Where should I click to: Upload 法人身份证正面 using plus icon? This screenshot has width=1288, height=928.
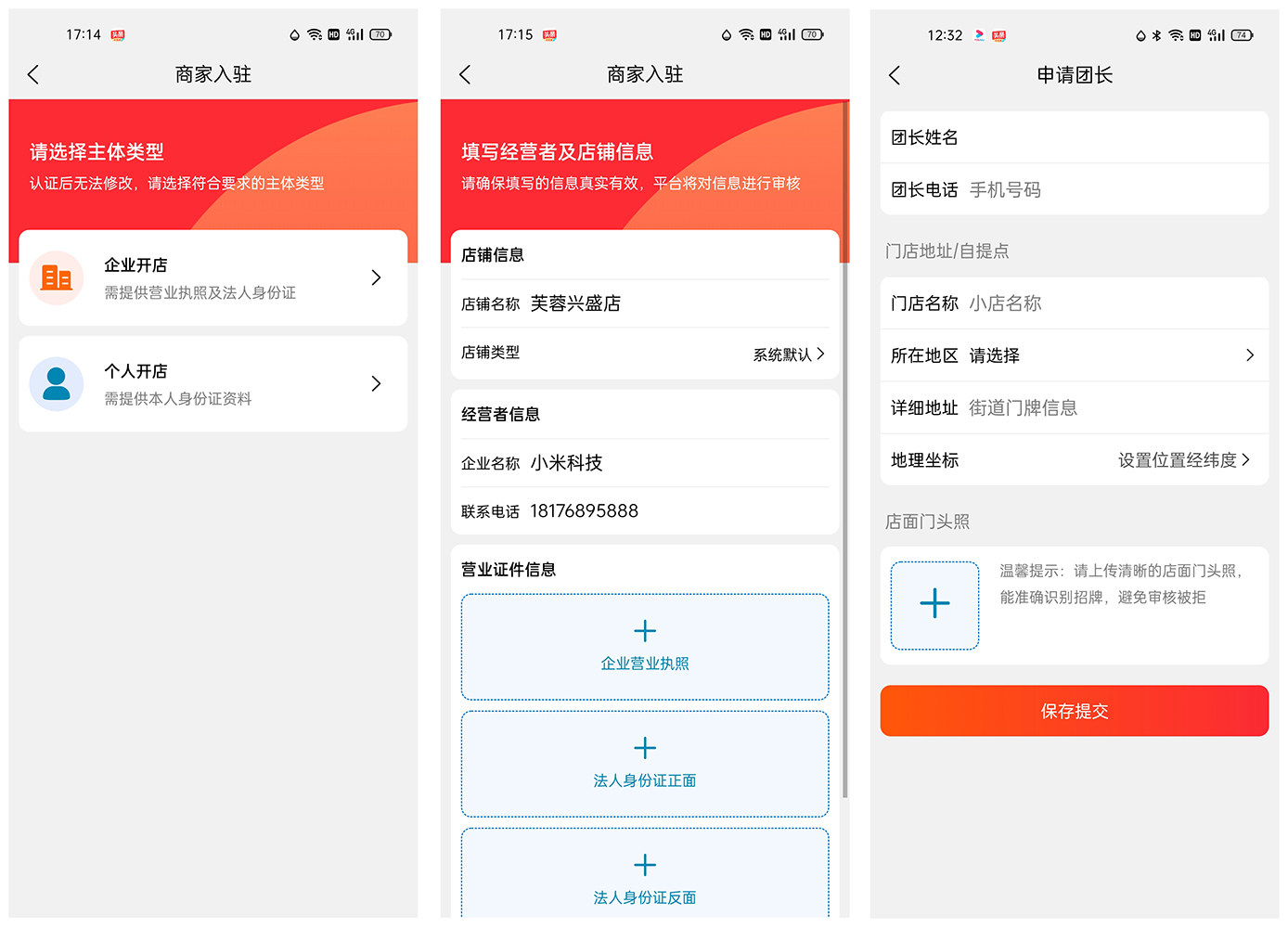tap(645, 748)
